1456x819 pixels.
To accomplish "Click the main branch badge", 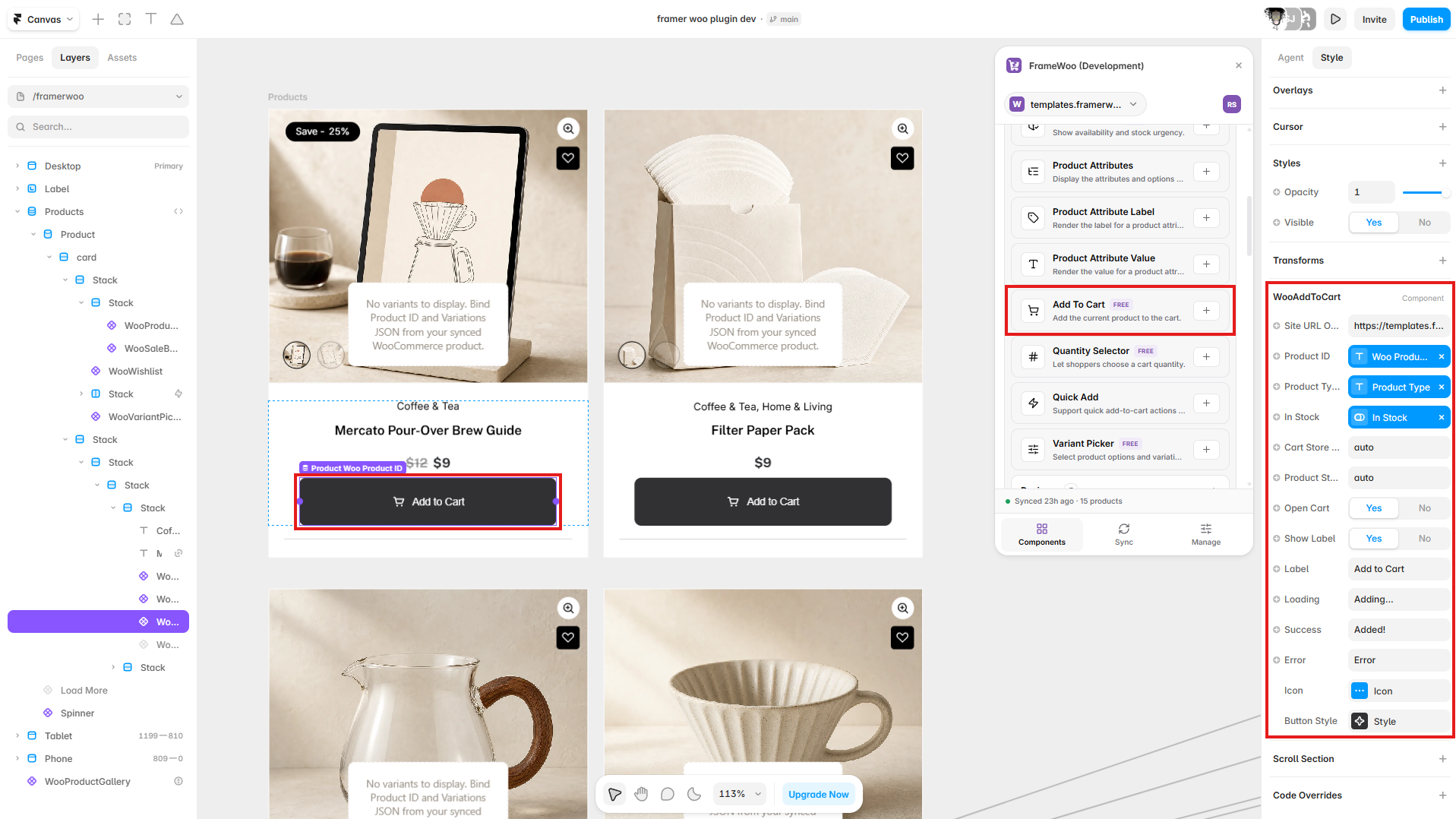I will point(783,19).
